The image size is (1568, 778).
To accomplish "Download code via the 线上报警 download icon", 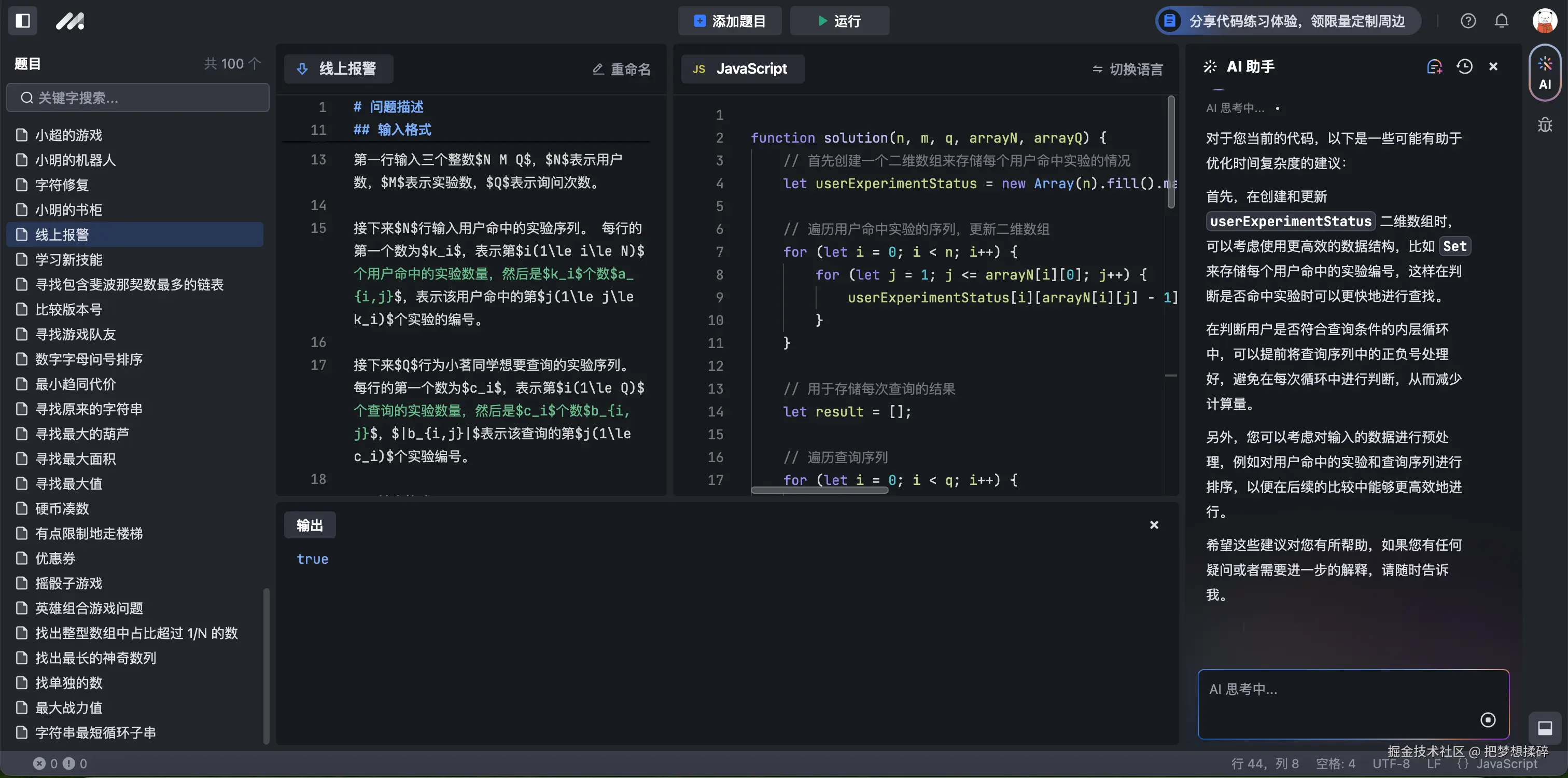I will click(x=302, y=69).
